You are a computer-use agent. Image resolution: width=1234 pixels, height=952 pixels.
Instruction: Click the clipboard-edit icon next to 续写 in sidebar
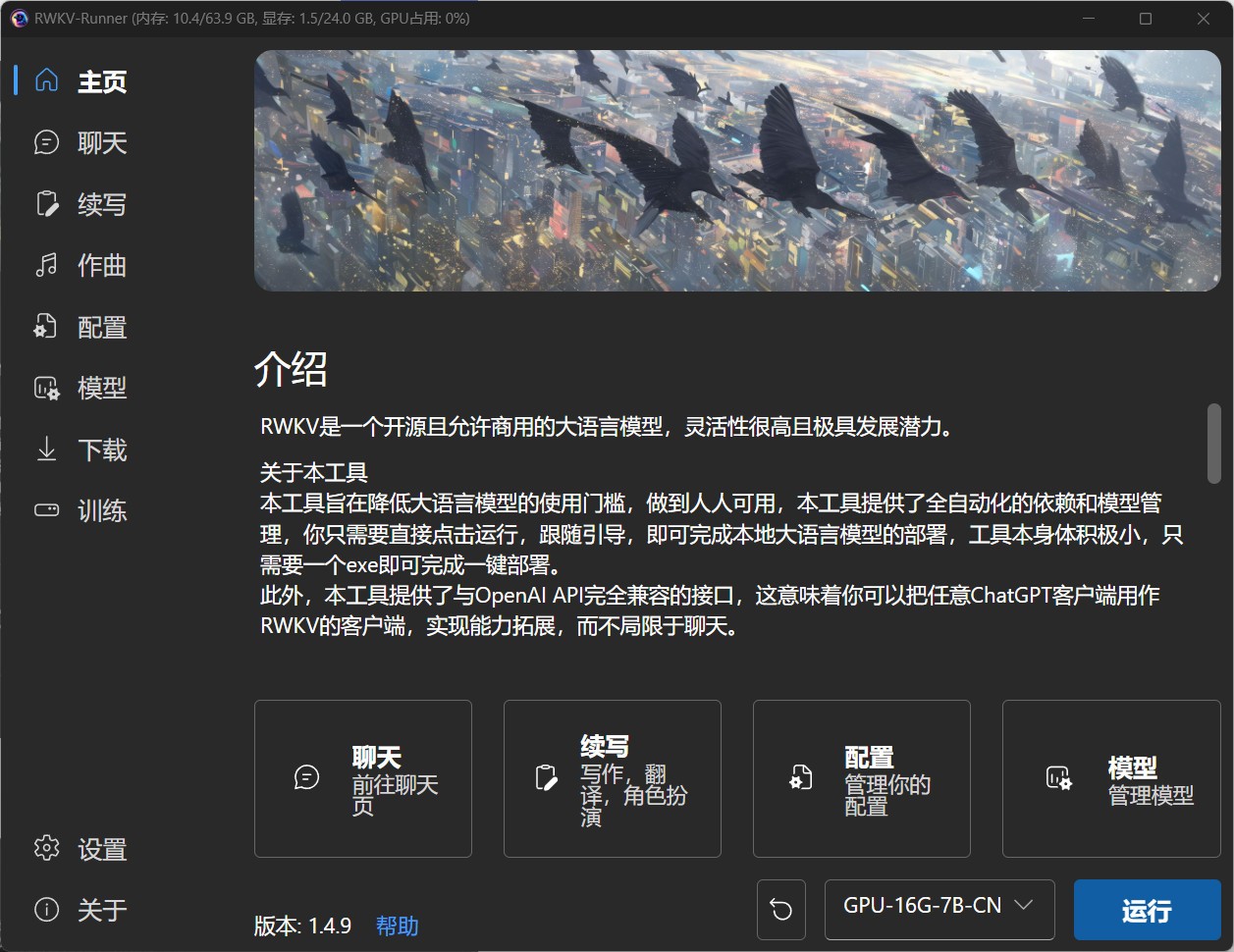click(47, 203)
